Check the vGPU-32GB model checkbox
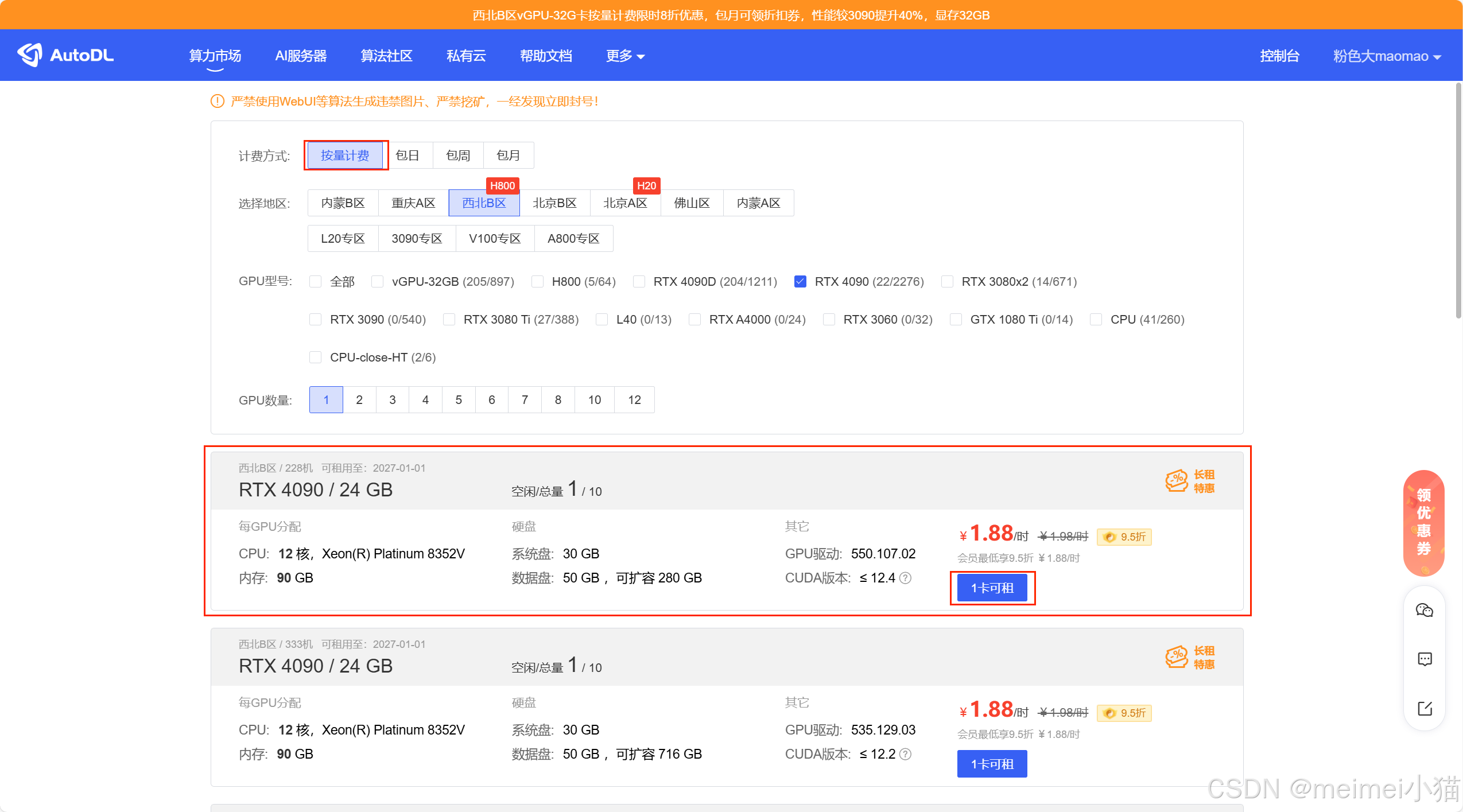The image size is (1463, 812). pos(377,281)
